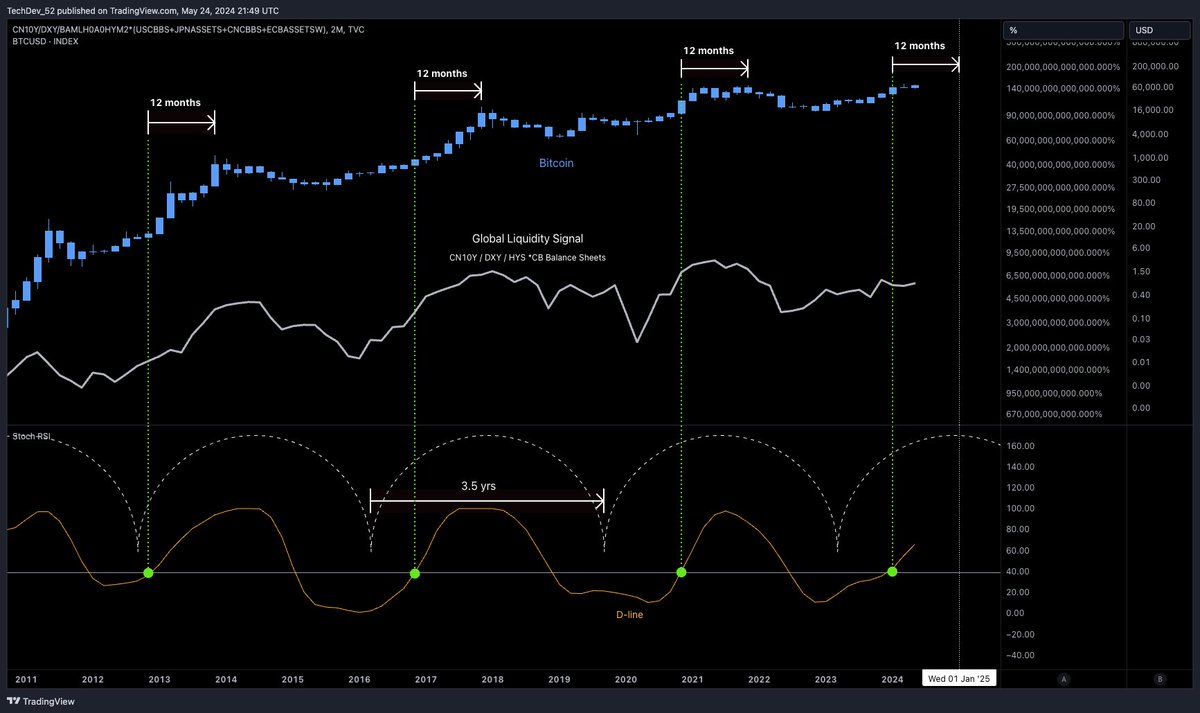Image resolution: width=1200 pixels, height=713 pixels.
Task: Click the 160.00 Stoch RSI scale value
Action: [x=1020, y=446]
